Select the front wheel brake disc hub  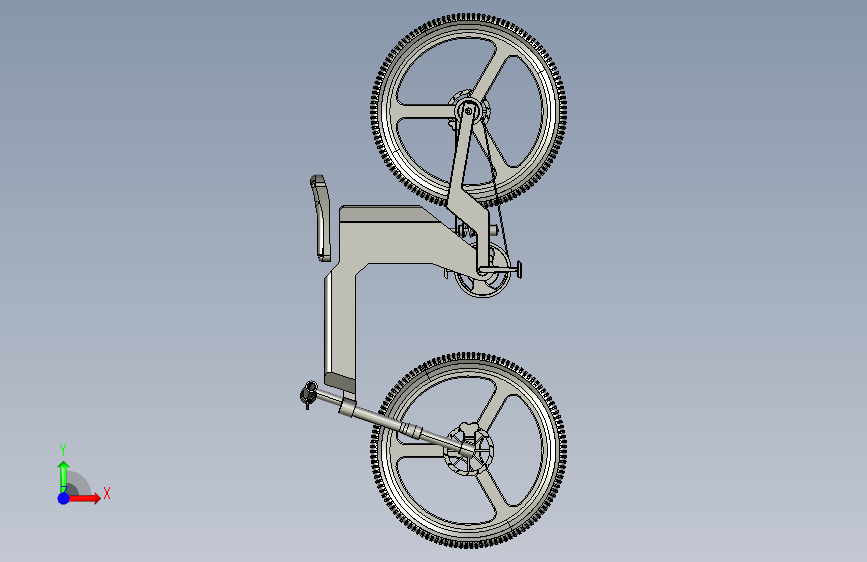coord(468,450)
